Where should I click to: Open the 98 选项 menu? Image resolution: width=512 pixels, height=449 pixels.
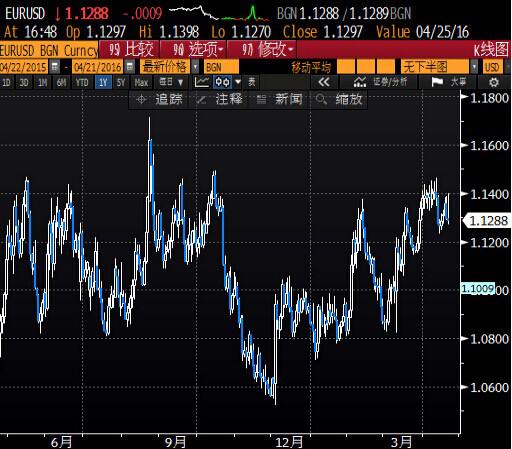point(194,50)
